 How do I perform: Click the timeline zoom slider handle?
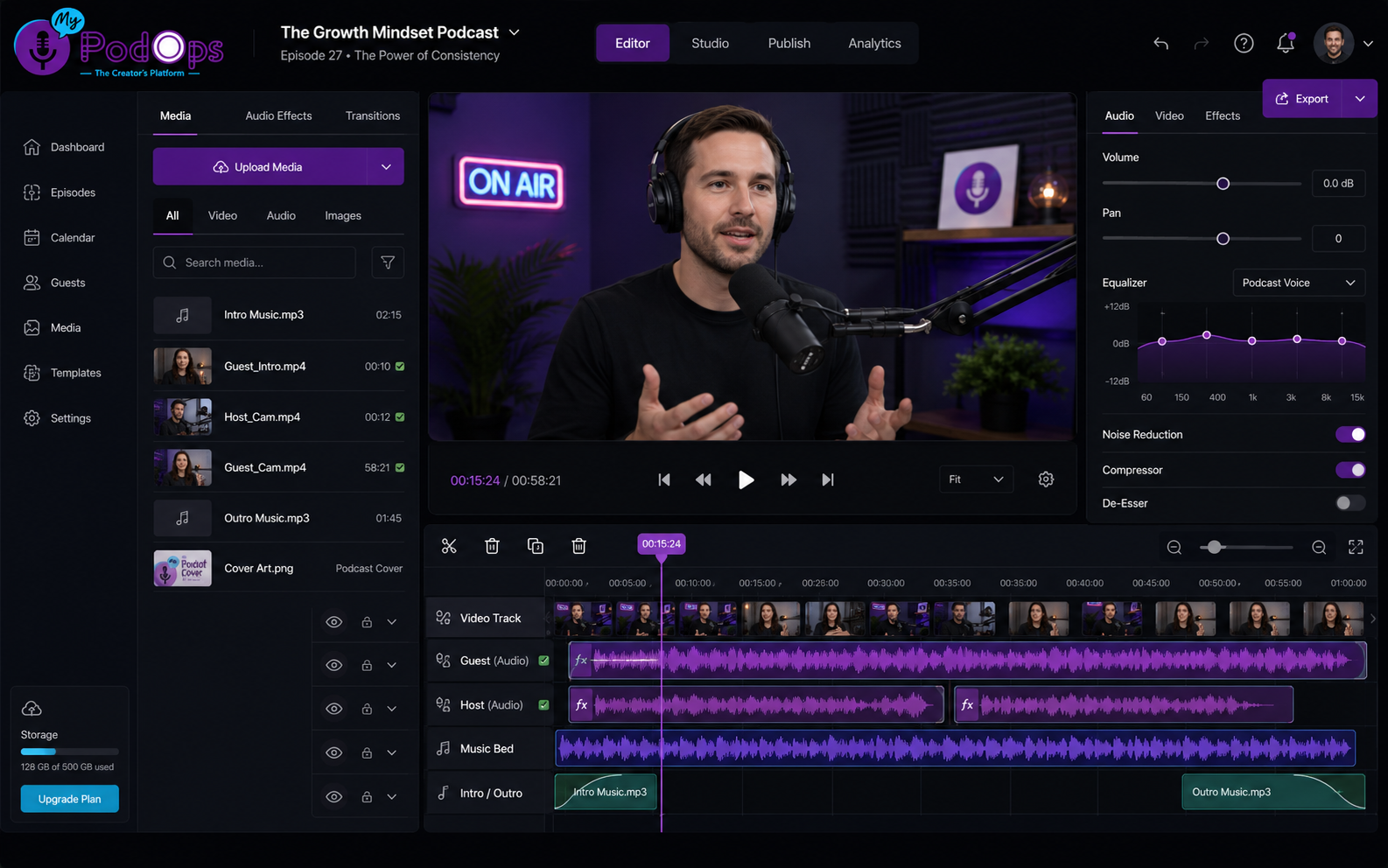point(1214,547)
